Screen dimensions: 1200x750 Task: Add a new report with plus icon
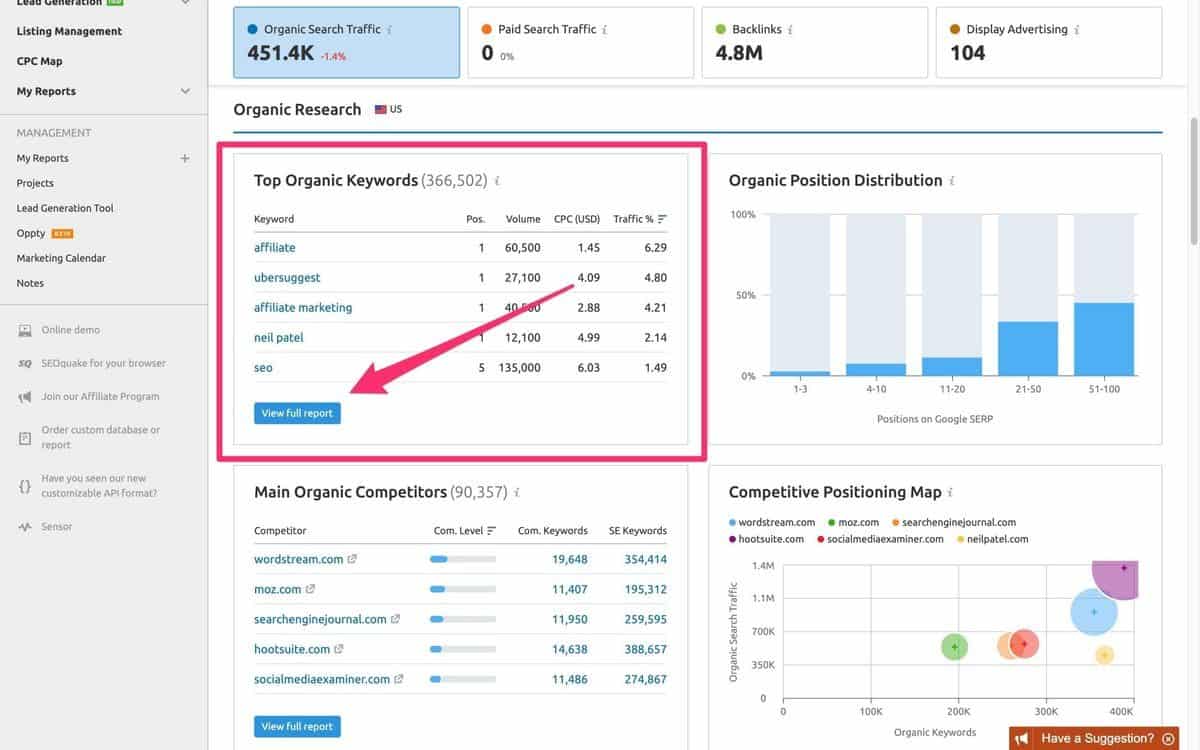click(185, 158)
